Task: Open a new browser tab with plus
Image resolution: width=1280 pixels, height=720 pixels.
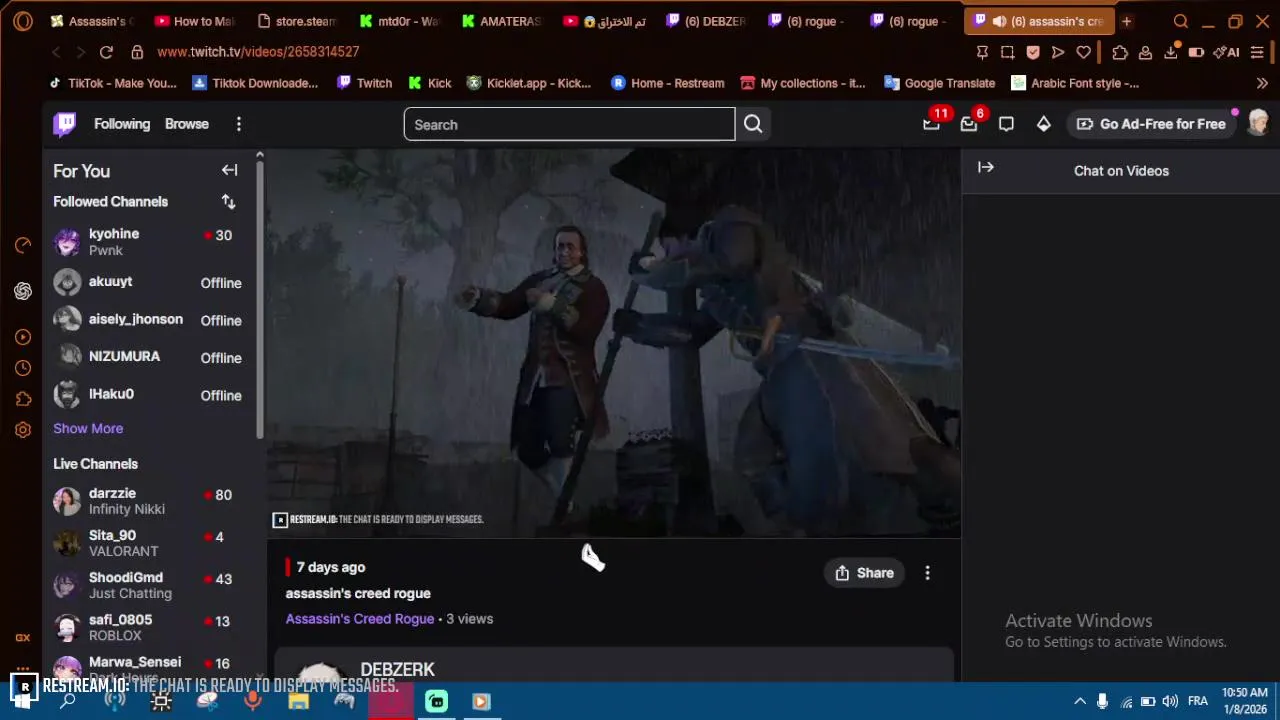Action: click(x=1126, y=21)
